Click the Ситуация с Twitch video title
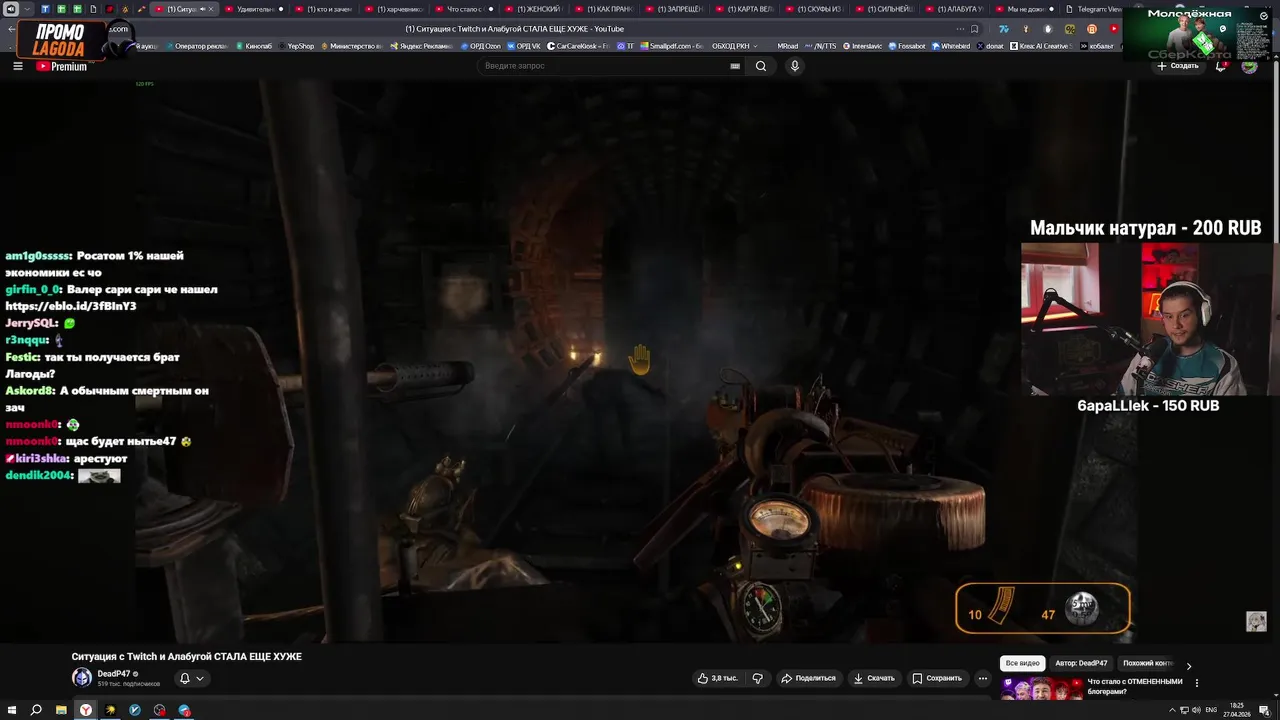This screenshot has width=1280, height=720. tap(187, 657)
